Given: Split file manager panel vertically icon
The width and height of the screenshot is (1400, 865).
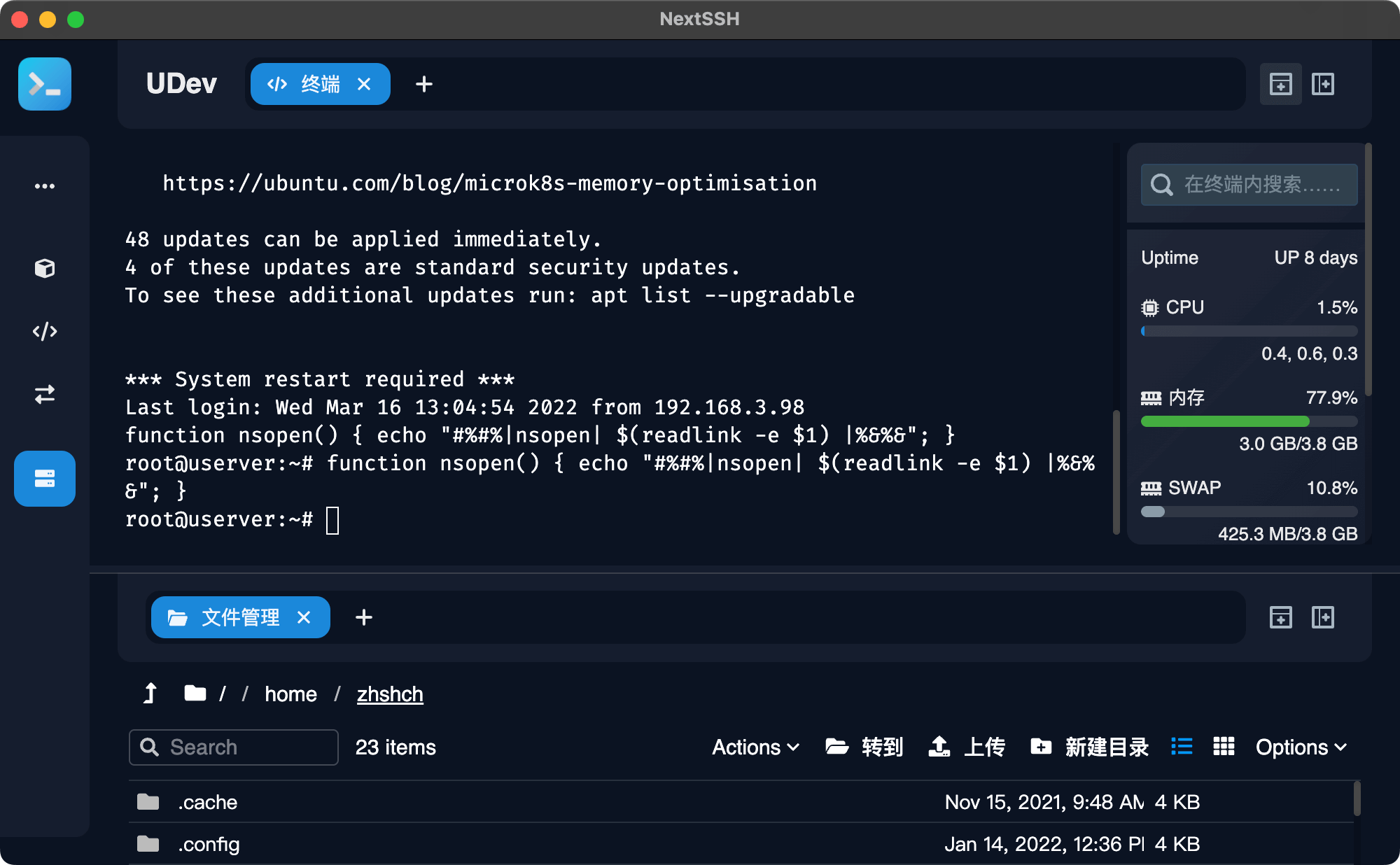Looking at the screenshot, I should click(x=1323, y=617).
